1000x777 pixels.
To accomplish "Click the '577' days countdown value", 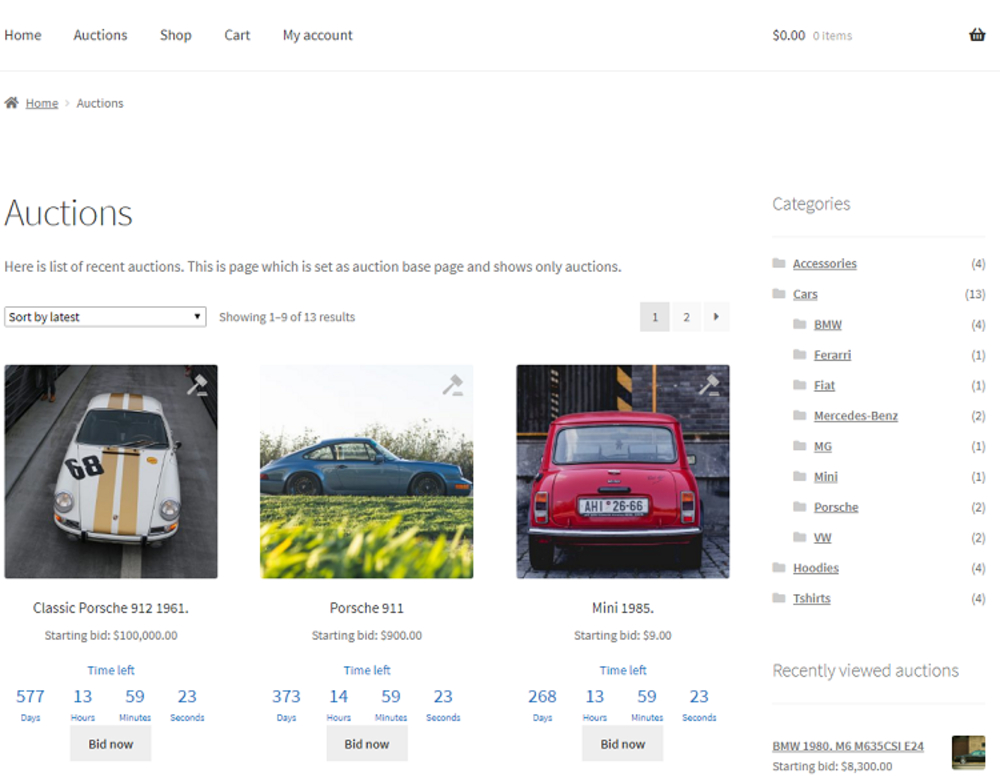I will tap(30, 696).
